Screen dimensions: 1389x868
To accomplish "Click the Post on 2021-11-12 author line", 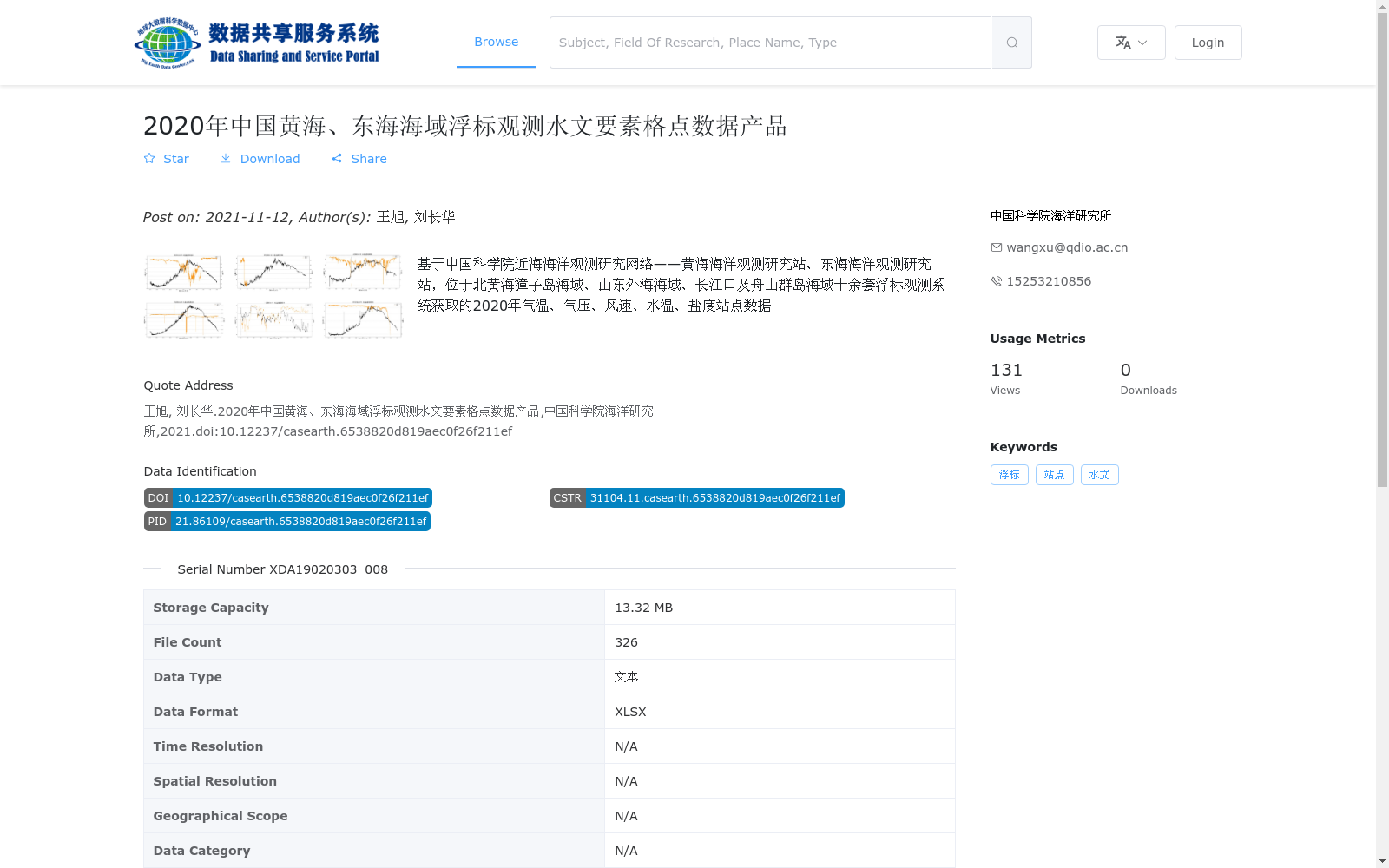I will [300, 217].
